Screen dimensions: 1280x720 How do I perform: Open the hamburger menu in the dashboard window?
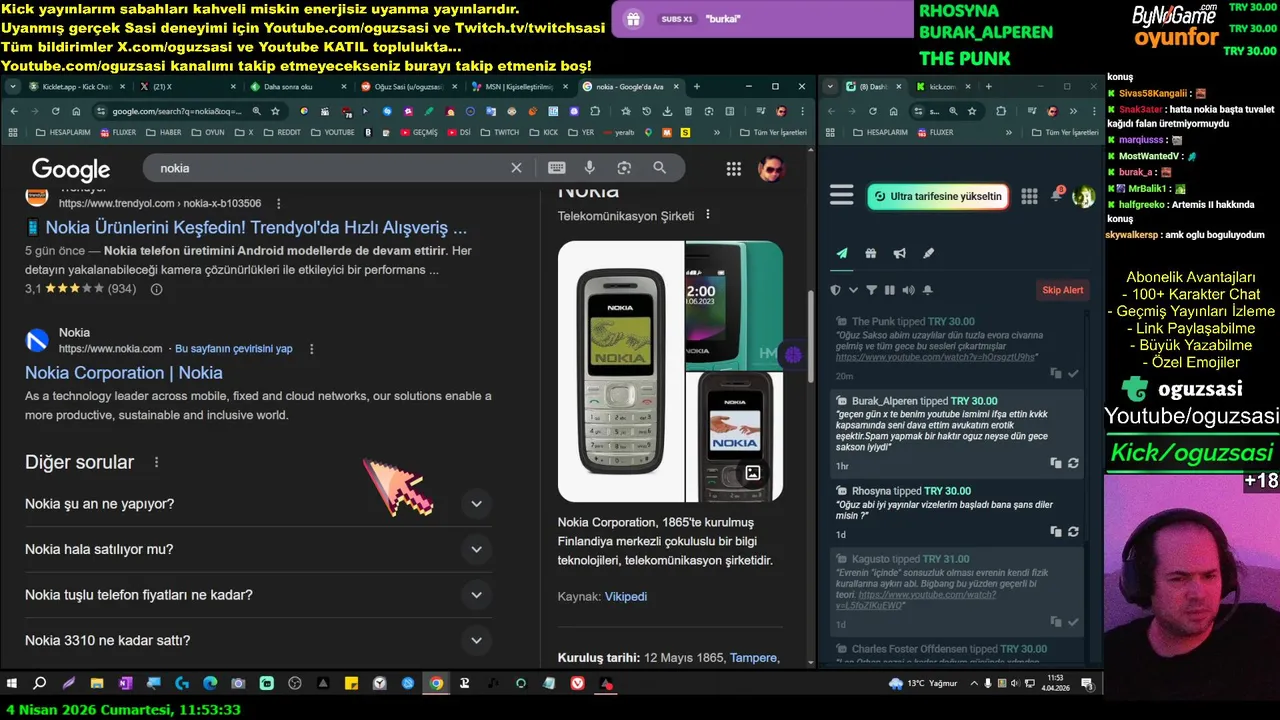click(x=842, y=195)
